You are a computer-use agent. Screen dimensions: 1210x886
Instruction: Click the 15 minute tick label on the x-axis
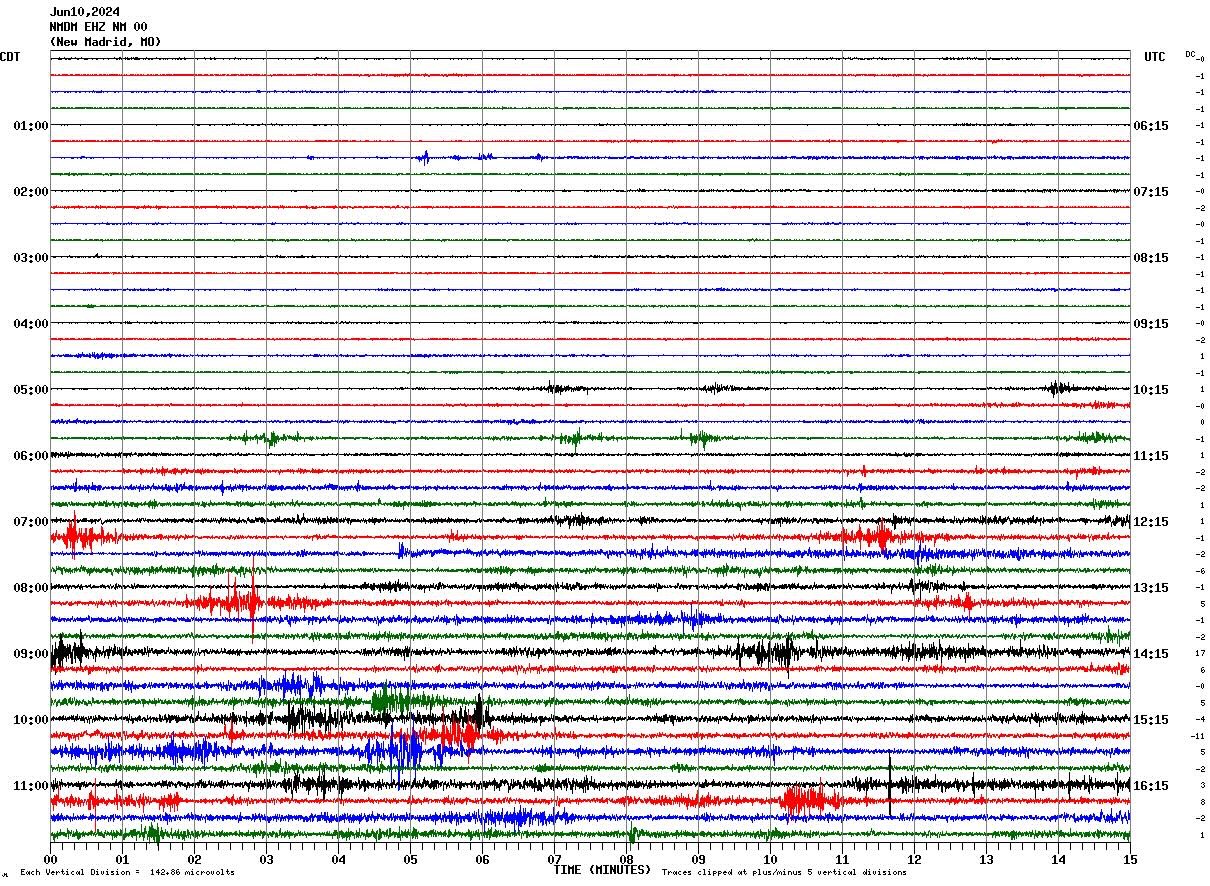point(1129,859)
